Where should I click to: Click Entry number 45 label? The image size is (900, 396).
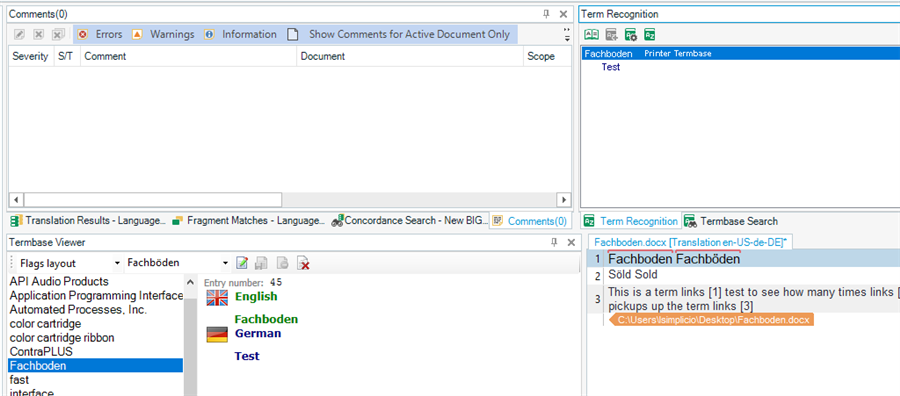[x=243, y=282]
